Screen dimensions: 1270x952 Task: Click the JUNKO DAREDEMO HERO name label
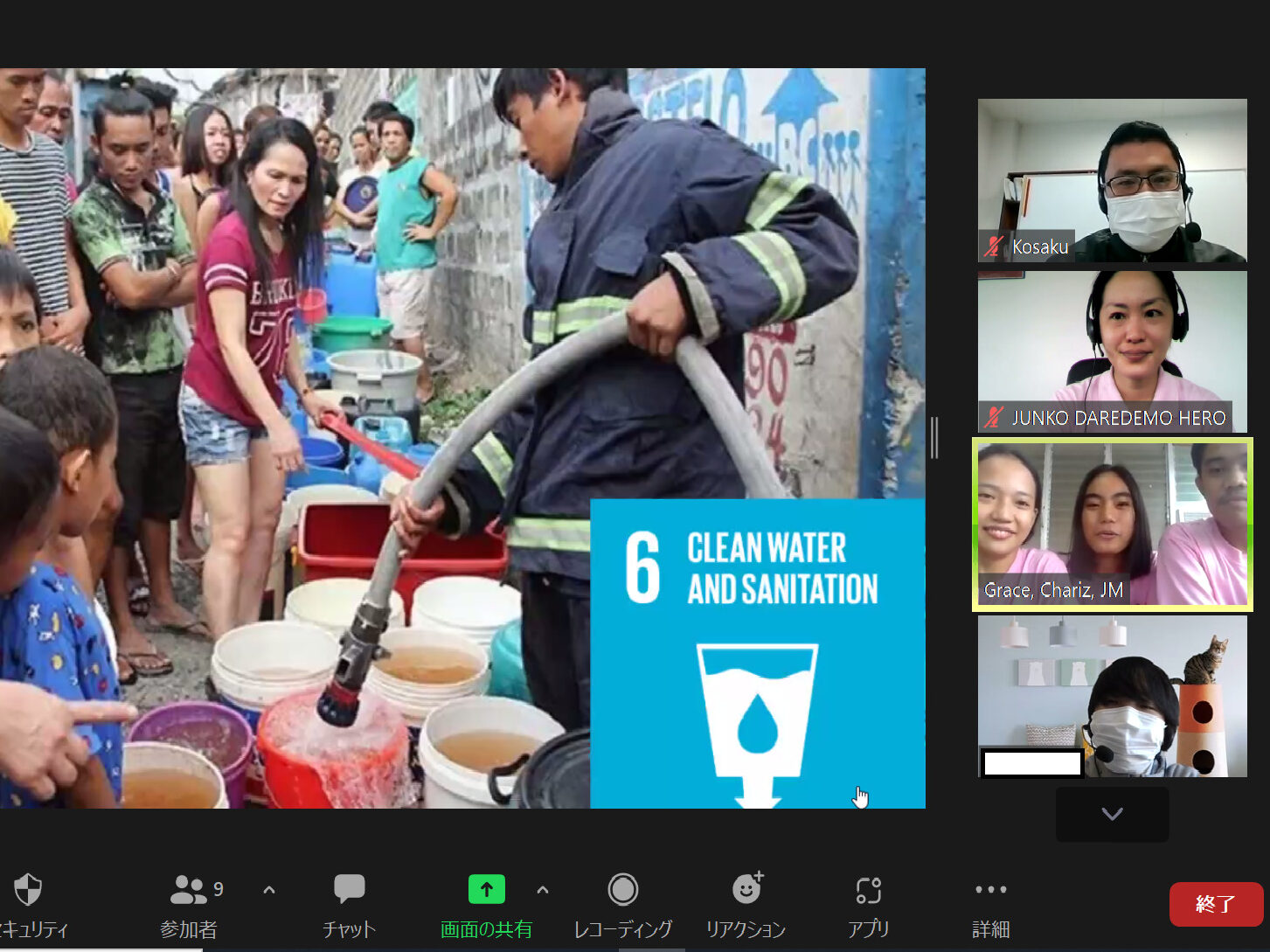coord(1119,418)
